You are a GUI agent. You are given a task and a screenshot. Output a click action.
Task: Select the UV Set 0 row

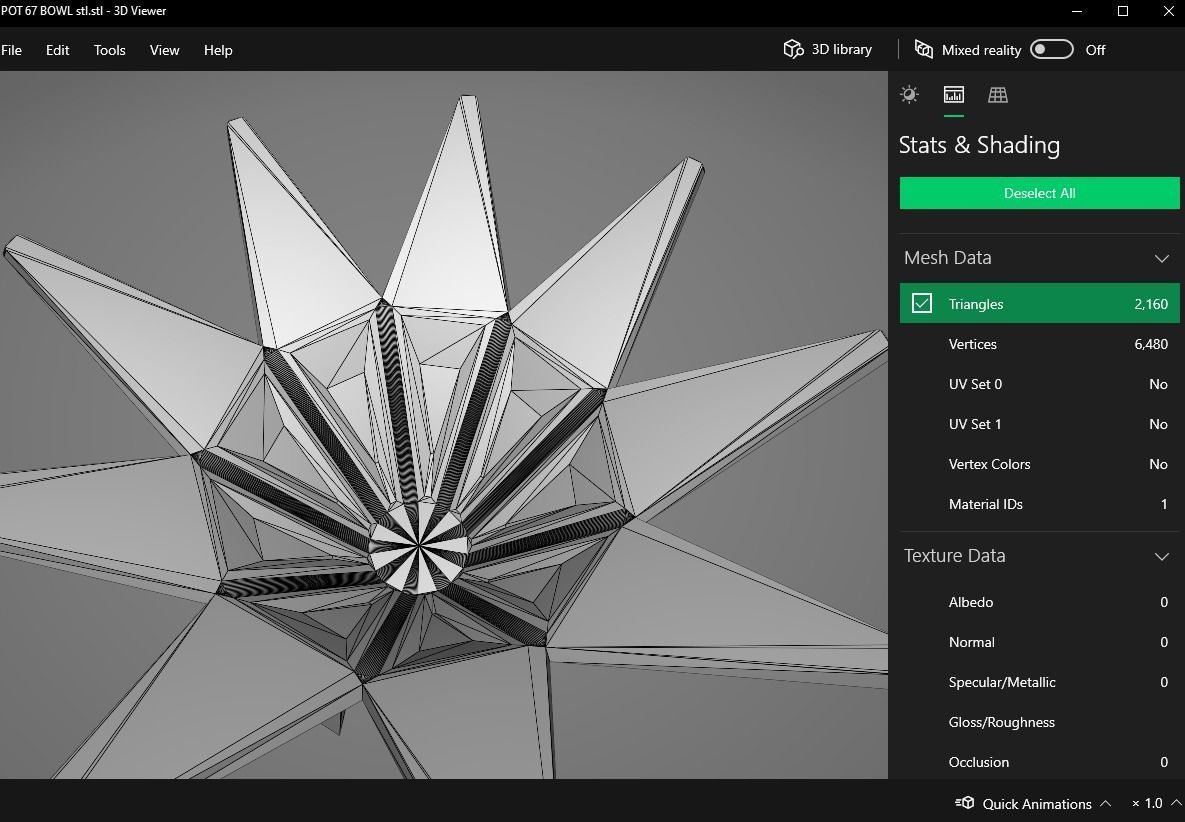(1039, 384)
